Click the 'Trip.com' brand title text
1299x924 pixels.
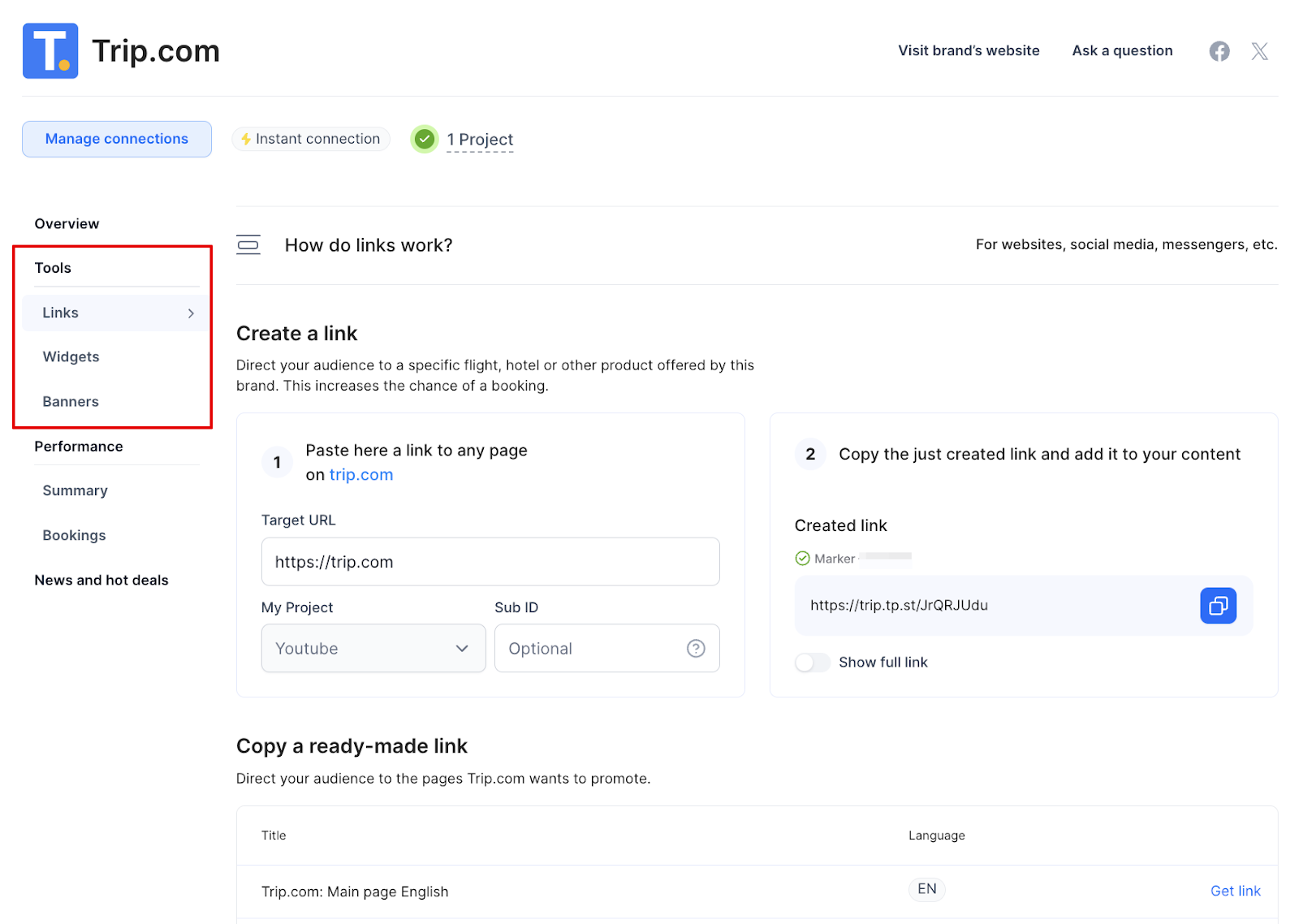click(x=156, y=51)
